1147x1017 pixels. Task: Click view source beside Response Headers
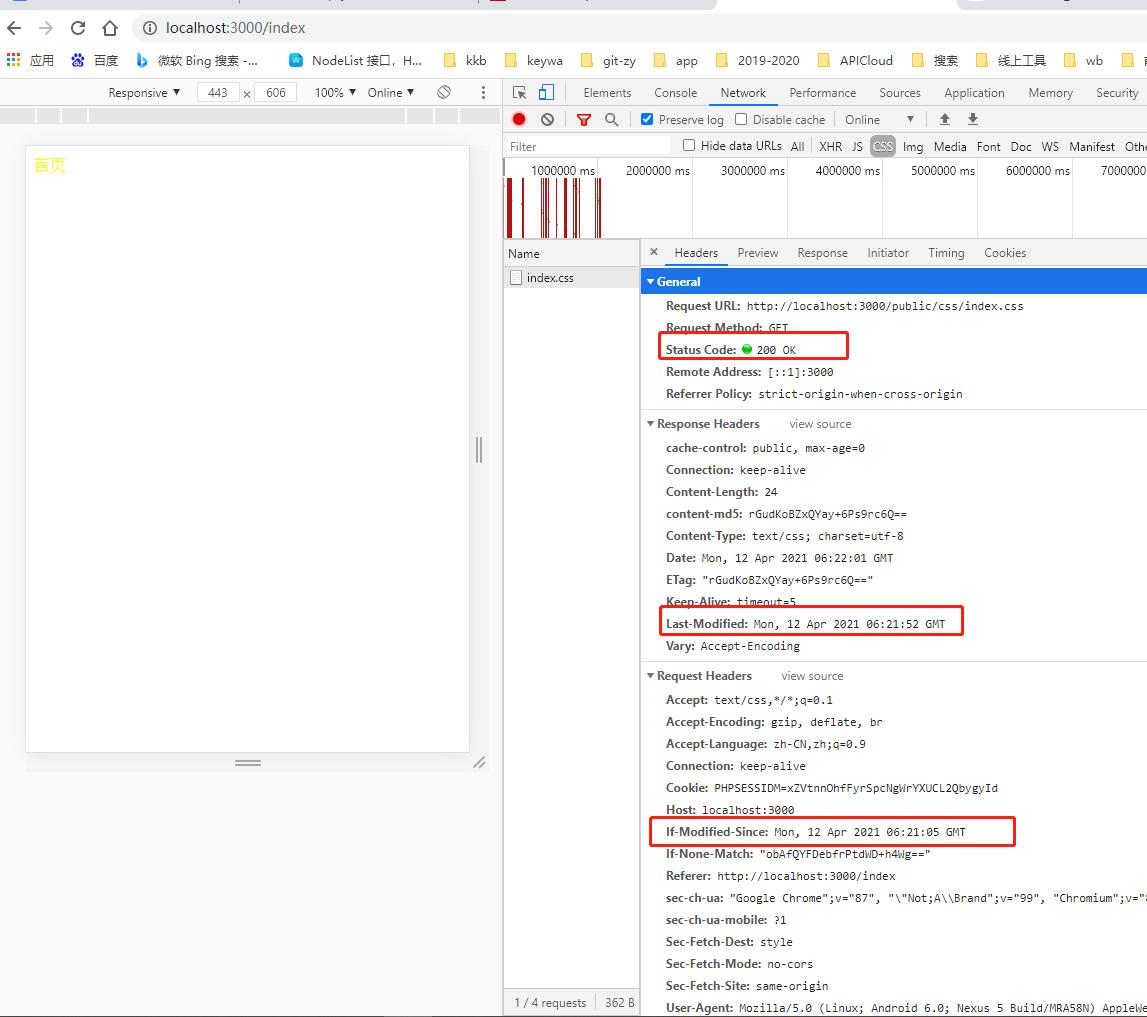point(820,424)
